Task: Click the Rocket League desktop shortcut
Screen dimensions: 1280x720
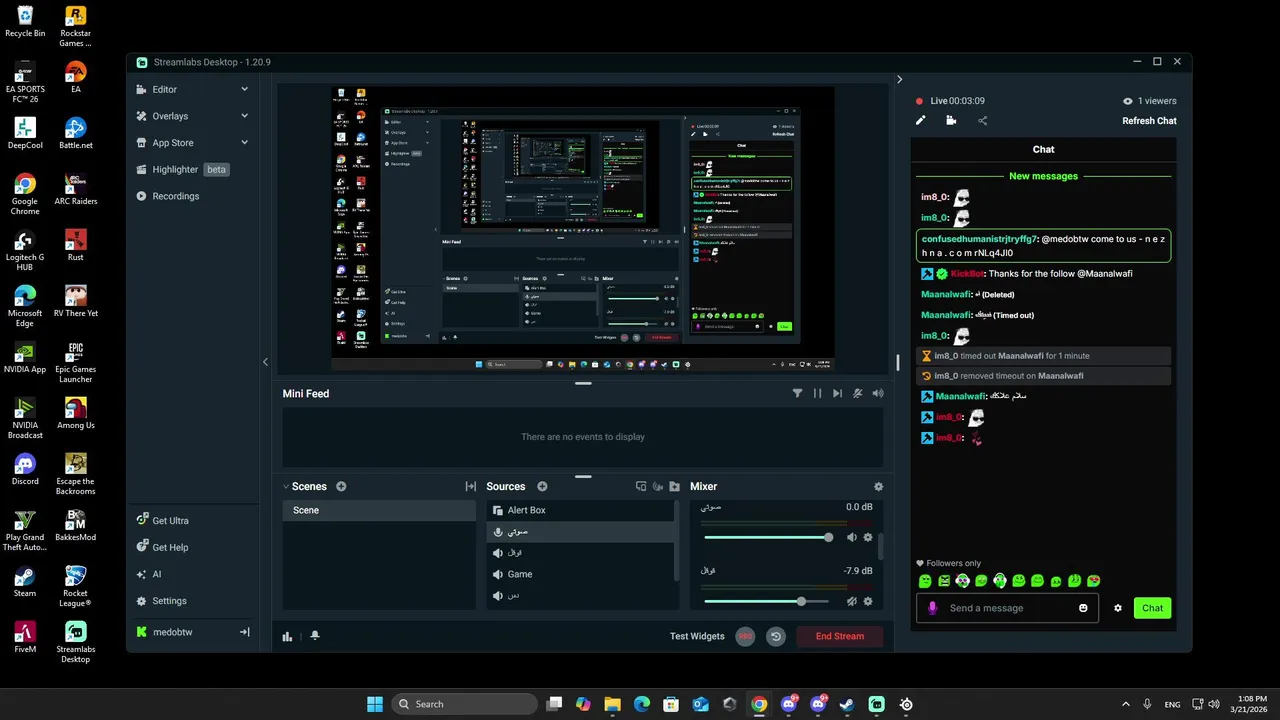Action: coord(76,586)
